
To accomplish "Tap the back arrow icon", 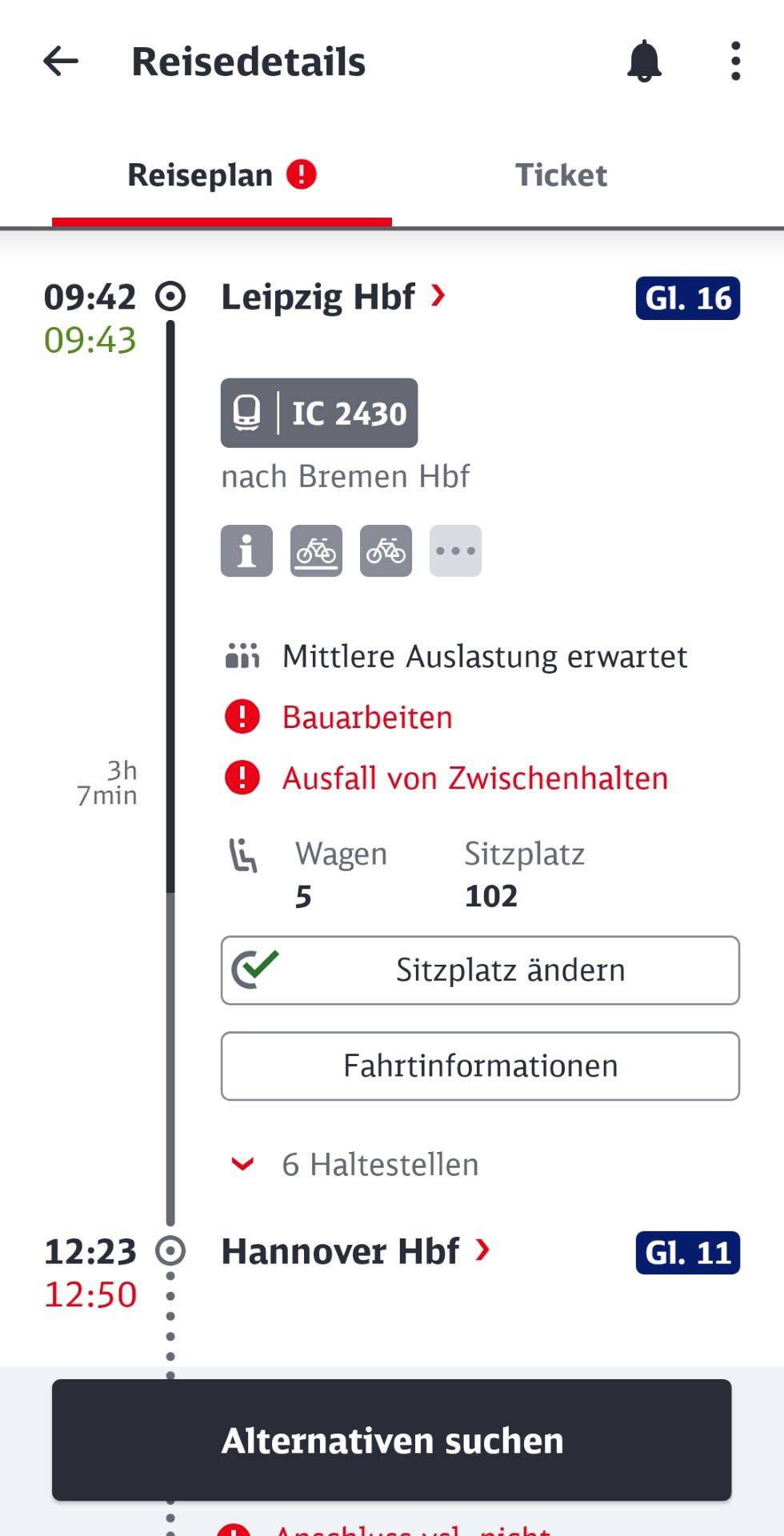I will click(61, 61).
